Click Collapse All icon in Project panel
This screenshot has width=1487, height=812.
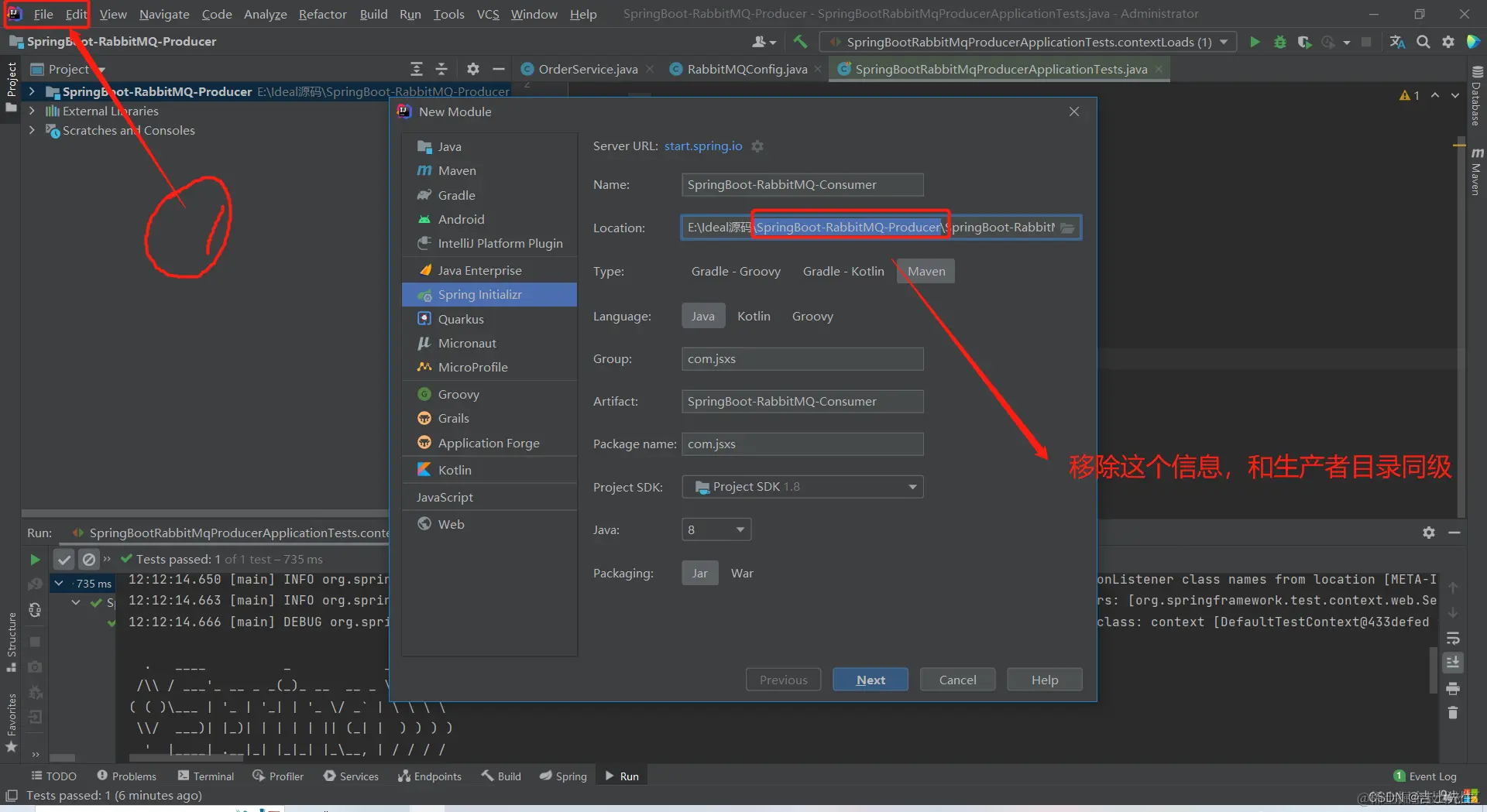pyautogui.click(x=441, y=69)
